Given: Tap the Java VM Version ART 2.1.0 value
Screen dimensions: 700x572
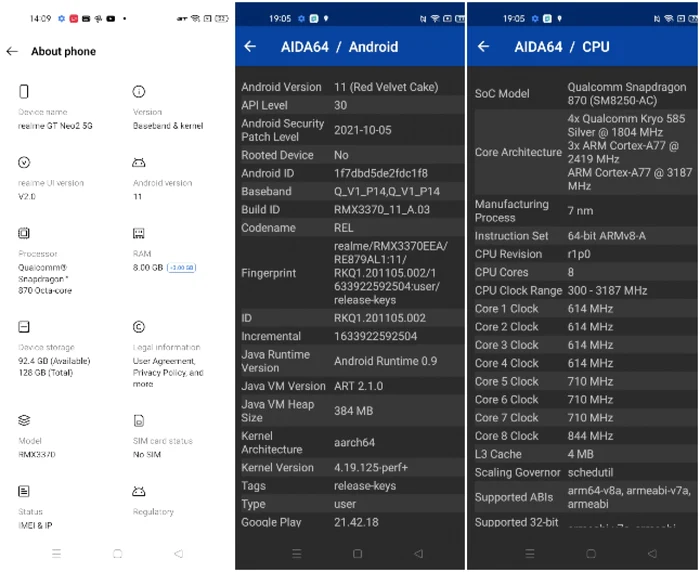Looking at the screenshot, I should (x=358, y=386).
